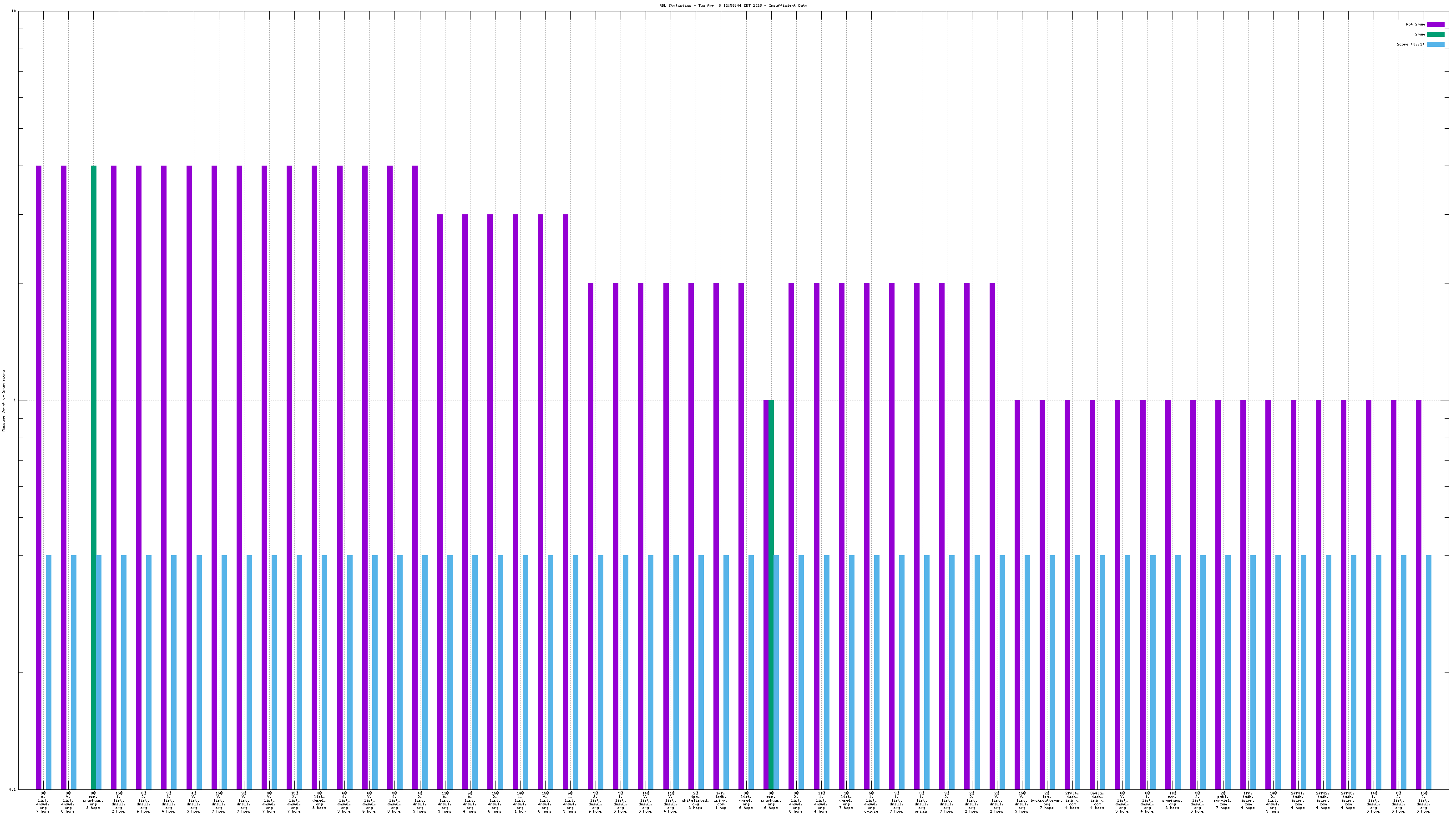The width and height of the screenshot is (1456, 819).
Task: Click the 10@ zen.spamhaus.org 6 hops label
Action: coord(1172,800)
